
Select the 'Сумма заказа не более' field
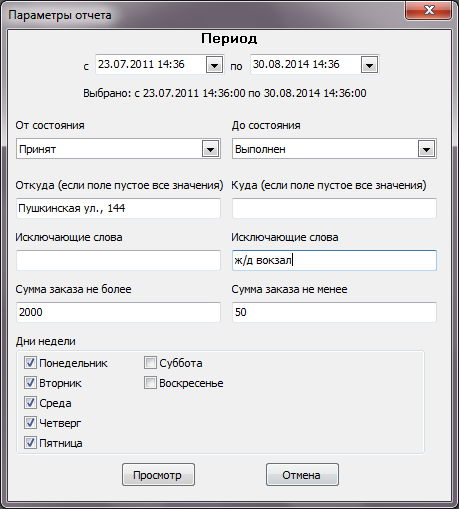click(118, 312)
